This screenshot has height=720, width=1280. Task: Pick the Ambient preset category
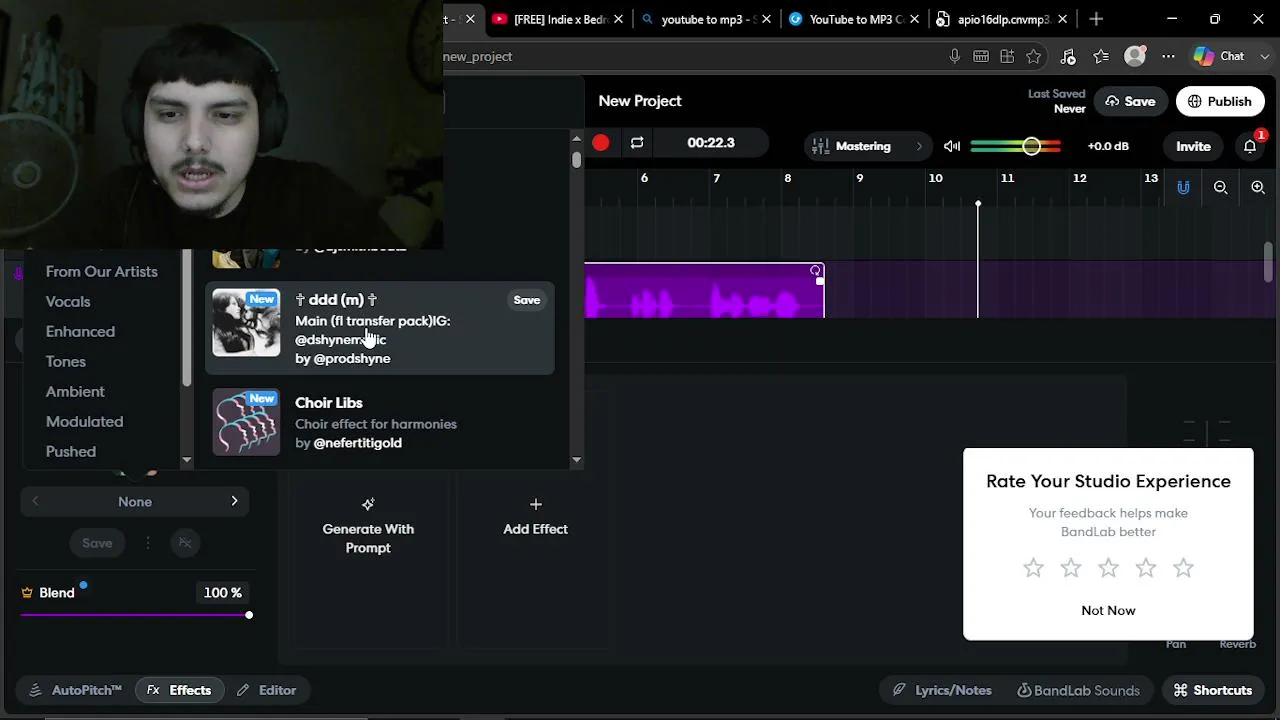click(75, 391)
